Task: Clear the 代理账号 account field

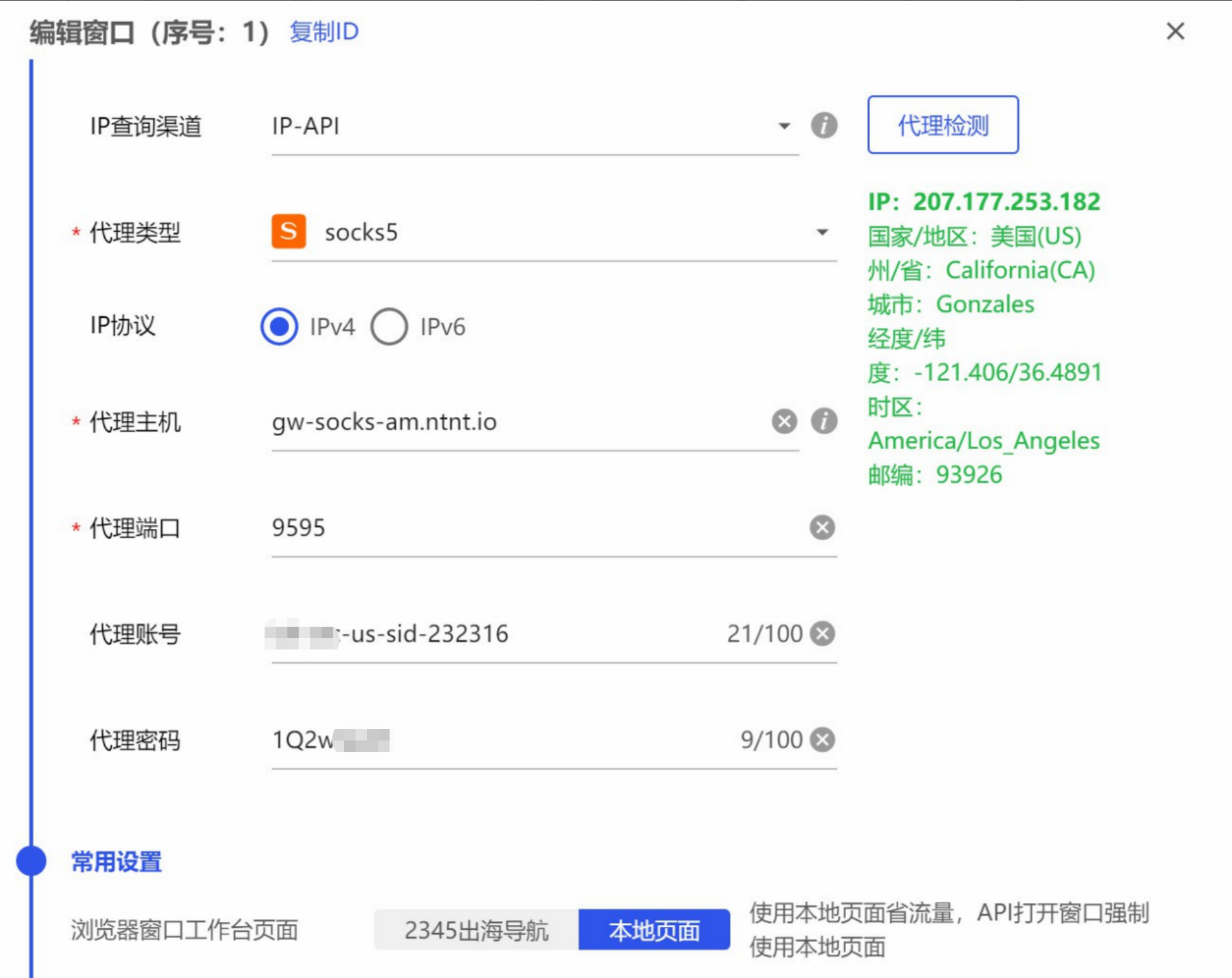Action: point(822,633)
